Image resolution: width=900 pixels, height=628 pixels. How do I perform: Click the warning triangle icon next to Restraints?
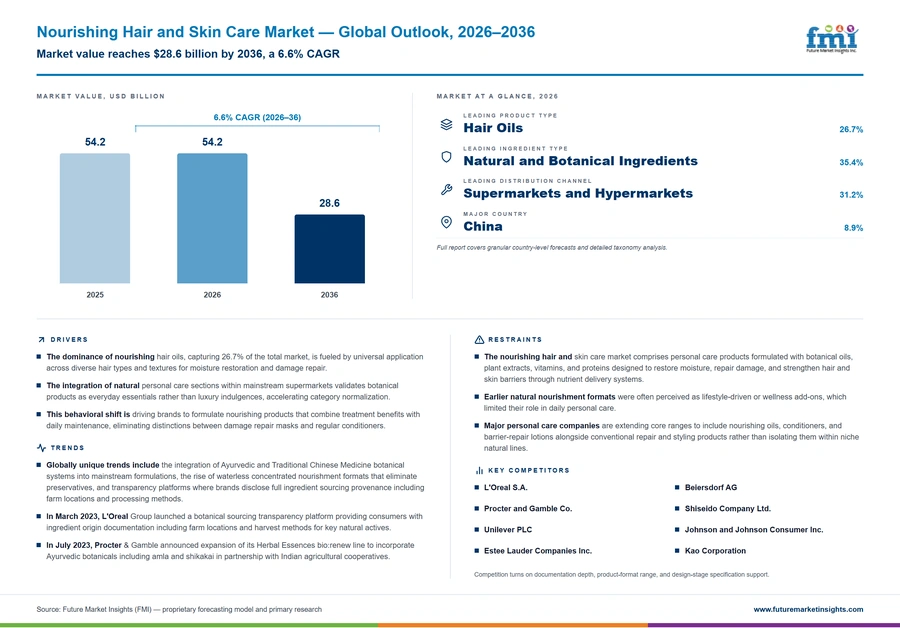(x=479, y=340)
